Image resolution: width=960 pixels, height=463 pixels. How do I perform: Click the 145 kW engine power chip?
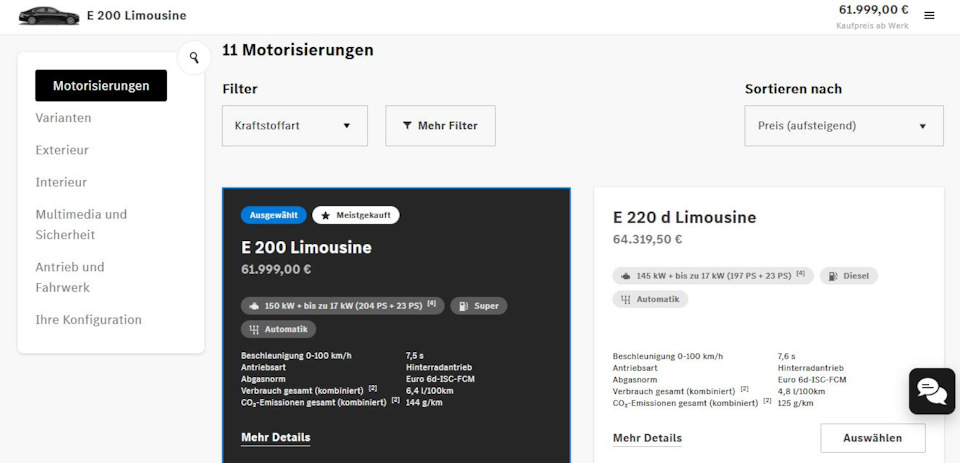click(x=713, y=276)
